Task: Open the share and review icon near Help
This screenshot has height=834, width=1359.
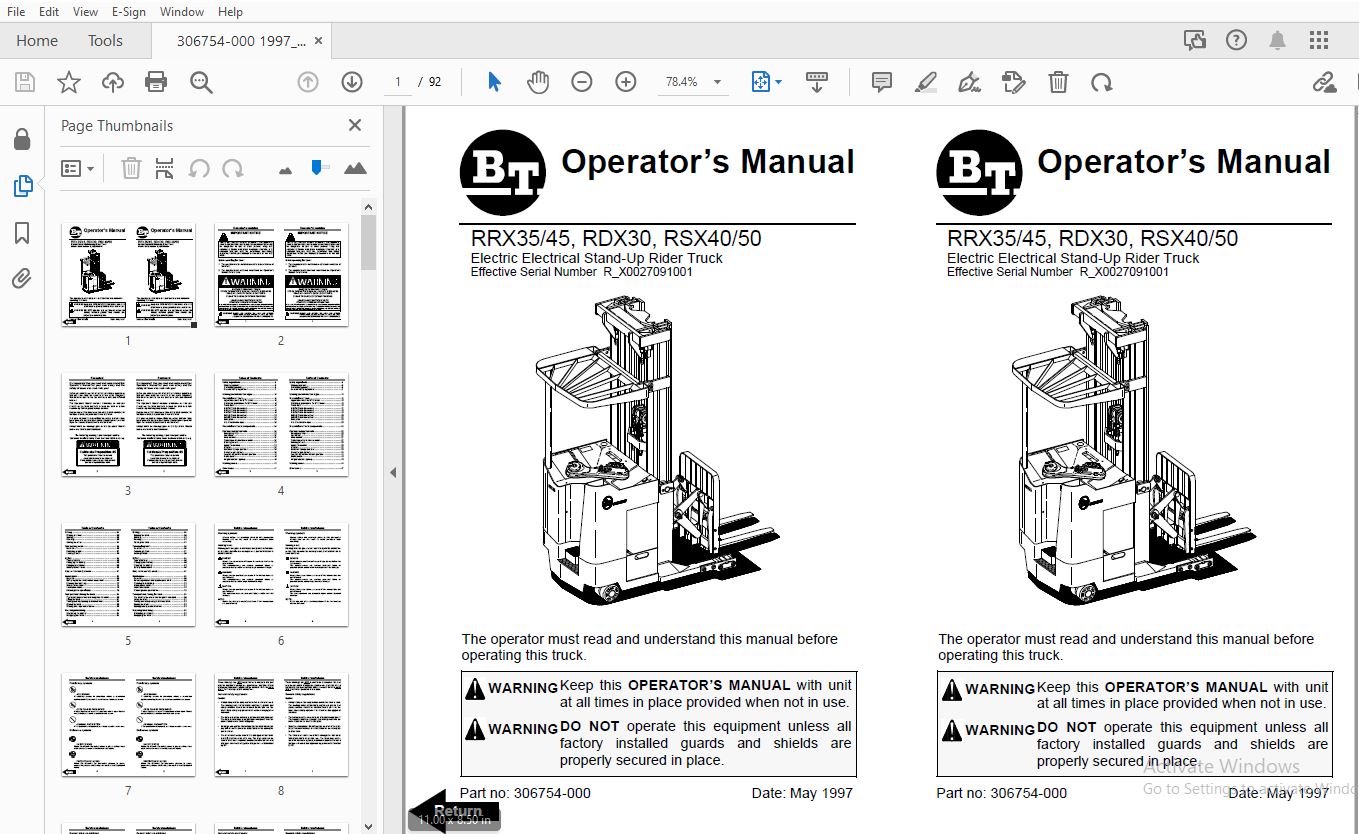Action: pos(1194,40)
